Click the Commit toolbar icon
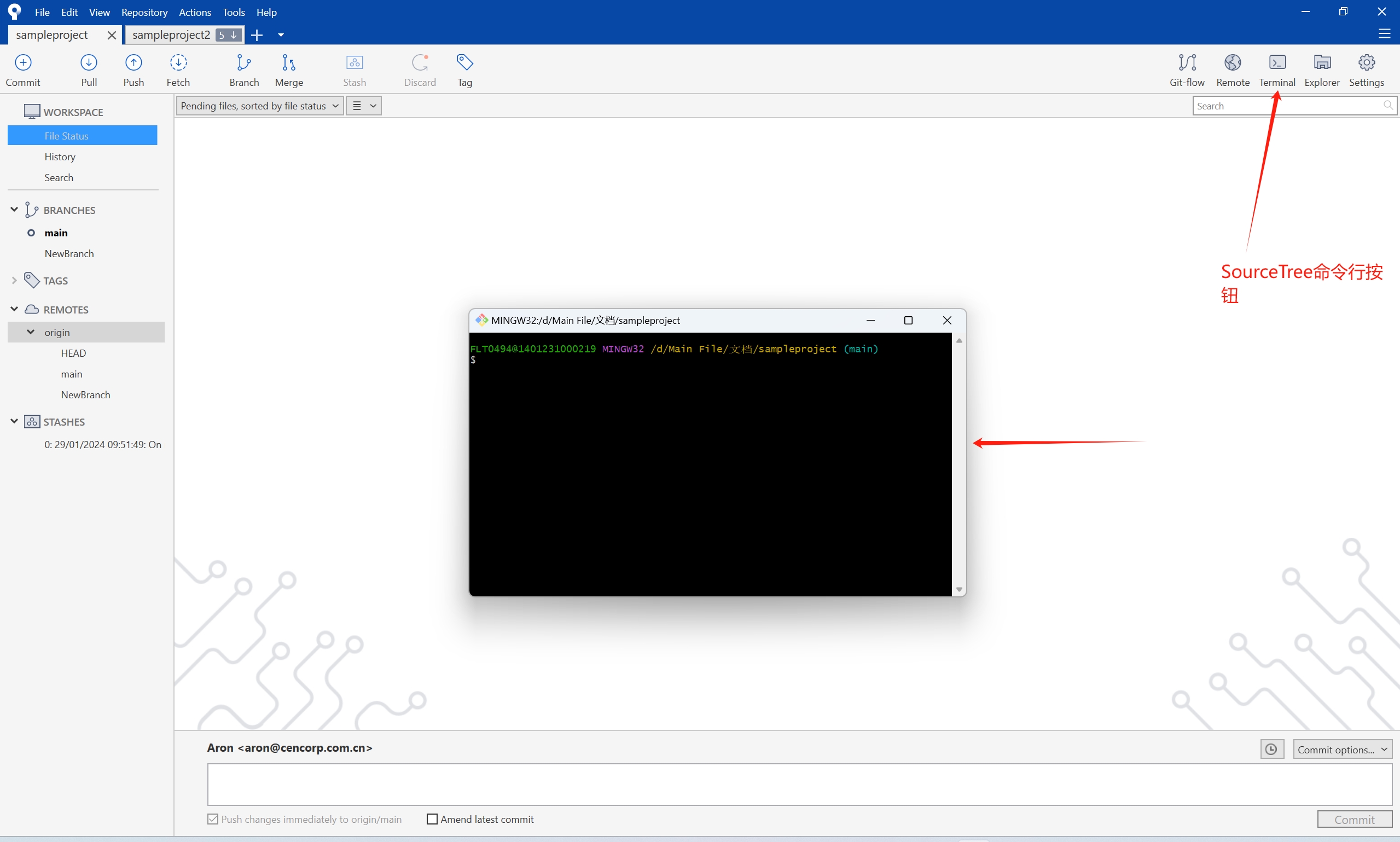This screenshot has height=842, width=1400. click(x=22, y=69)
